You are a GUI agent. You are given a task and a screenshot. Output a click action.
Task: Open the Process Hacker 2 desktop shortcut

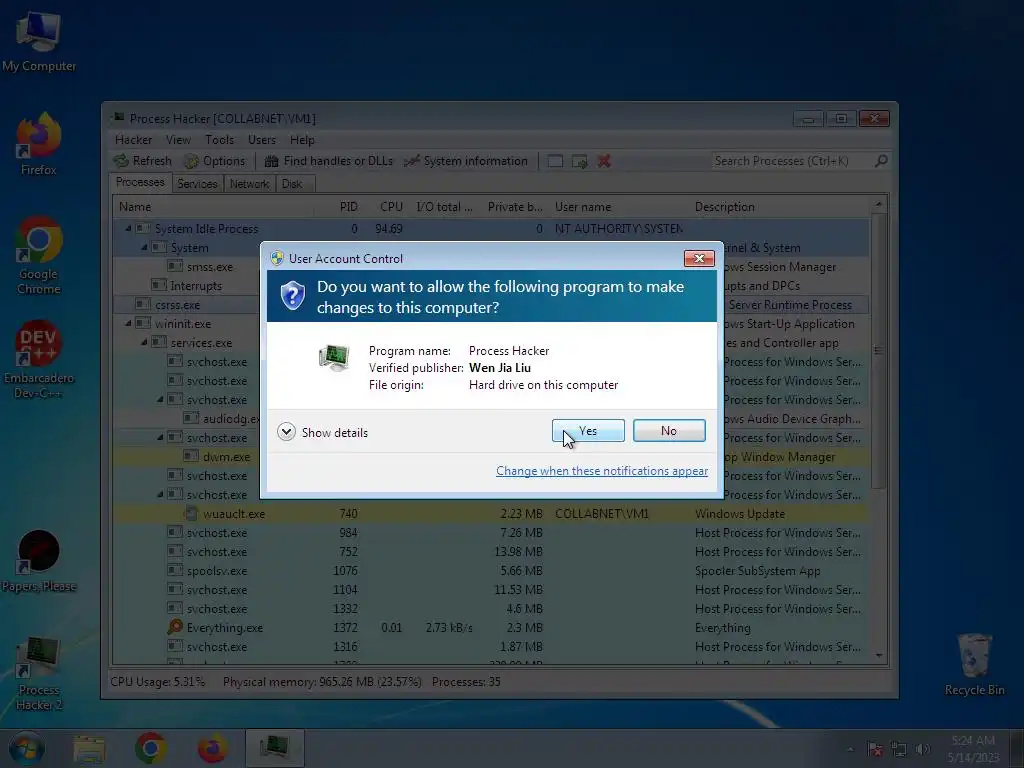click(x=39, y=673)
